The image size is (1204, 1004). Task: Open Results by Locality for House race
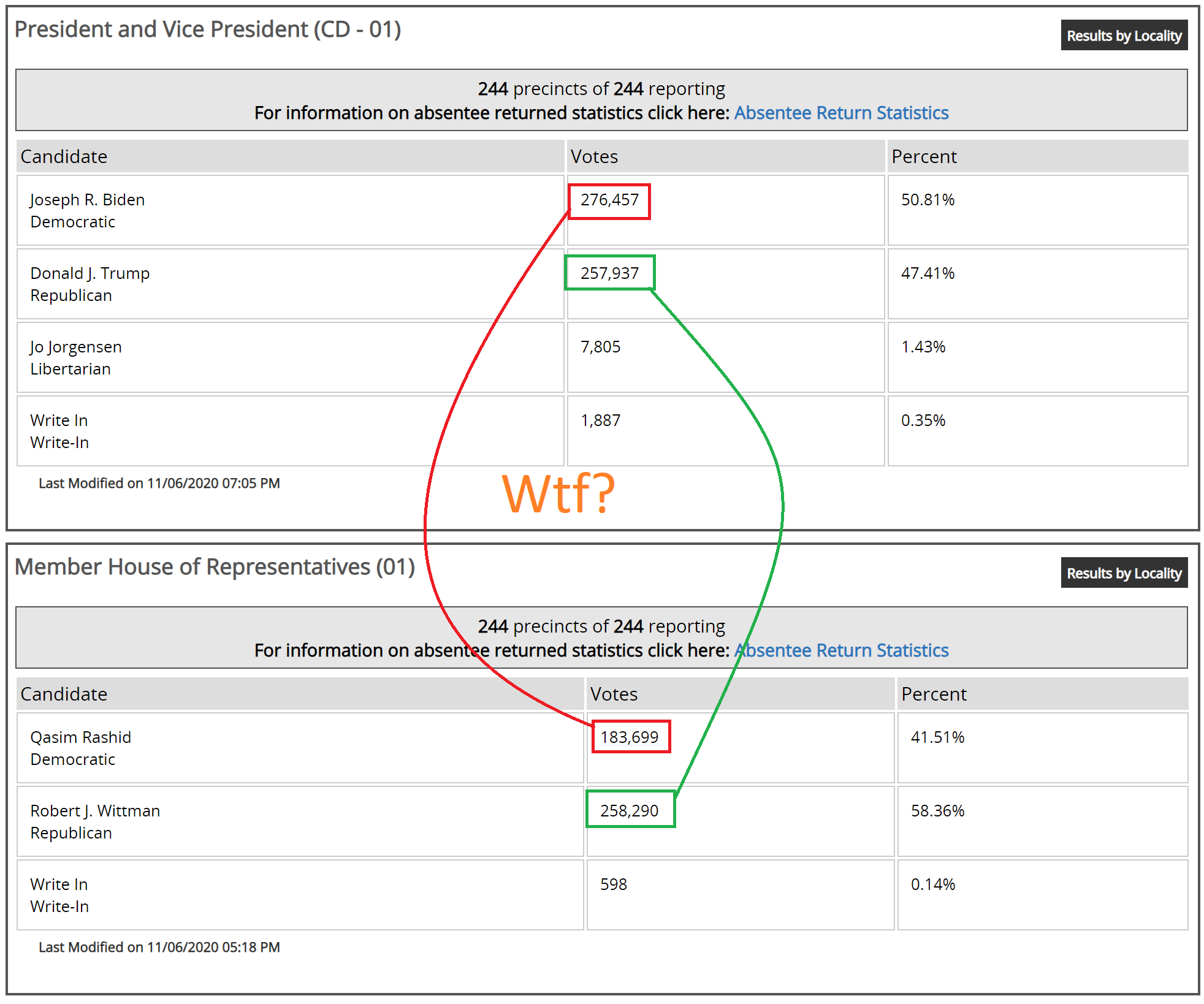click(x=1124, y=573)
